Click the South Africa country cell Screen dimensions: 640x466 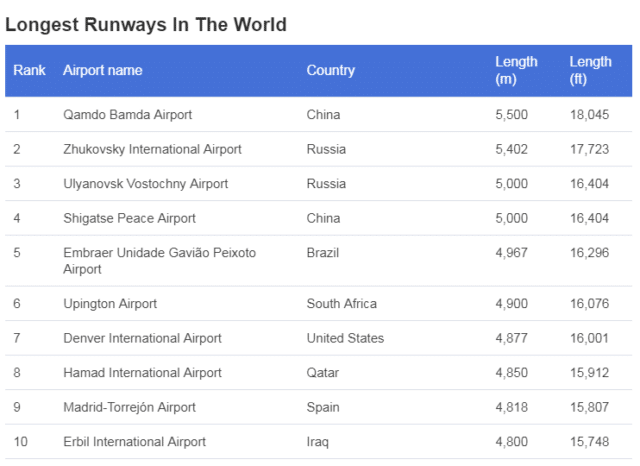(342, 304)
